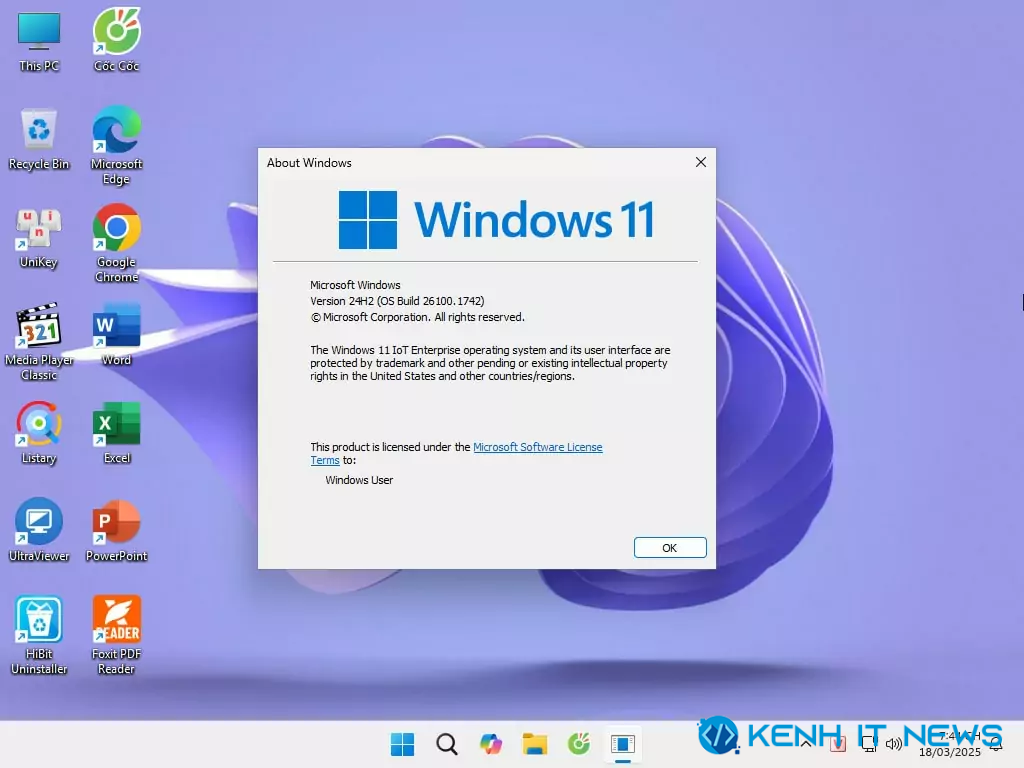The width and height of the screenshot is (1024, 768).
Task: Open the This PC desktop icon
Action: [x=39, y=41]
